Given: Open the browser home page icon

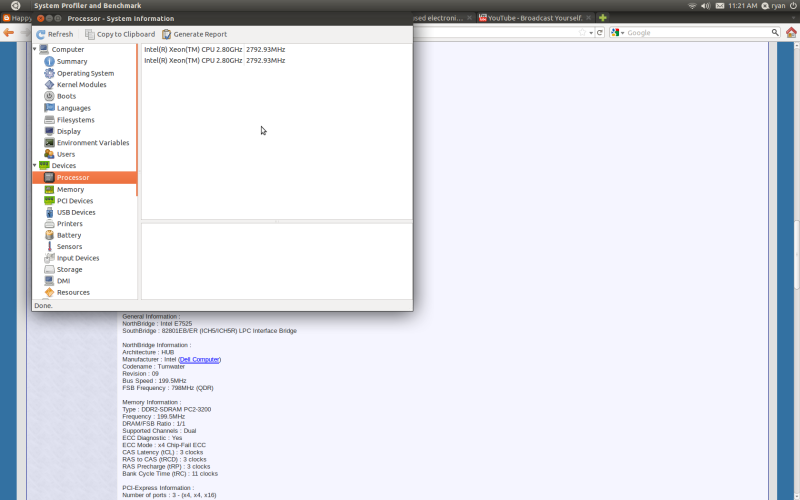Looking at the screenshot, I should 791,33.
